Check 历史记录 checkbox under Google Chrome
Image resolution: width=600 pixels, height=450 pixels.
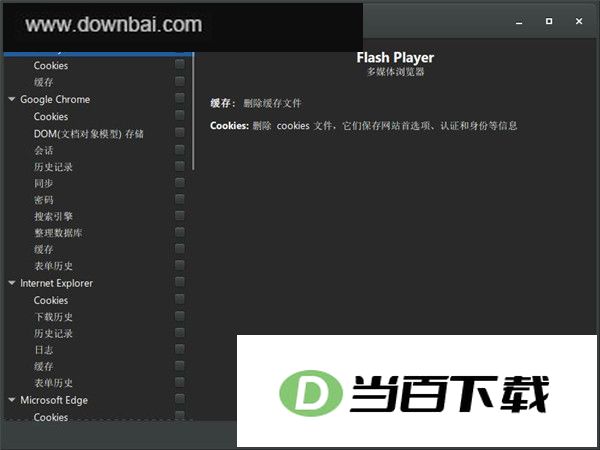pyautogui.click(x=179, y=166)
